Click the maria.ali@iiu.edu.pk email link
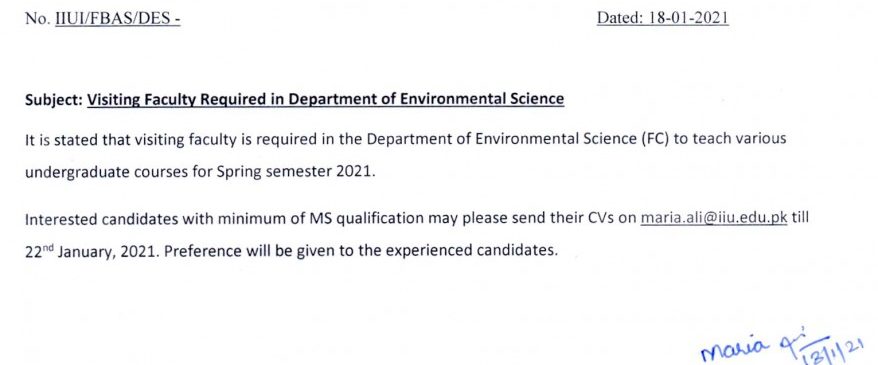878x365 pixels. coord(713,218)
